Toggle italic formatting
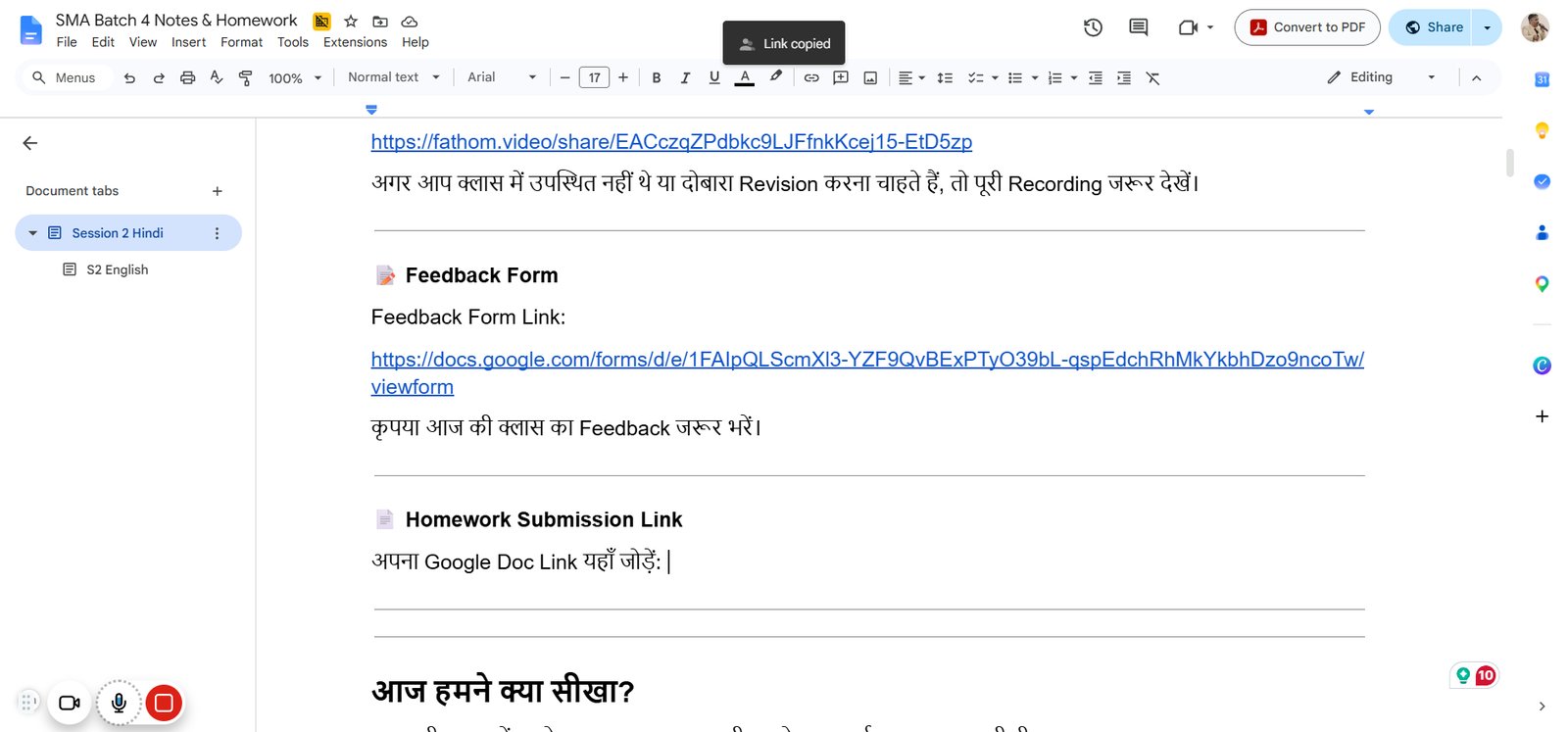This screenshot has width=1568, height=732. 685,77
